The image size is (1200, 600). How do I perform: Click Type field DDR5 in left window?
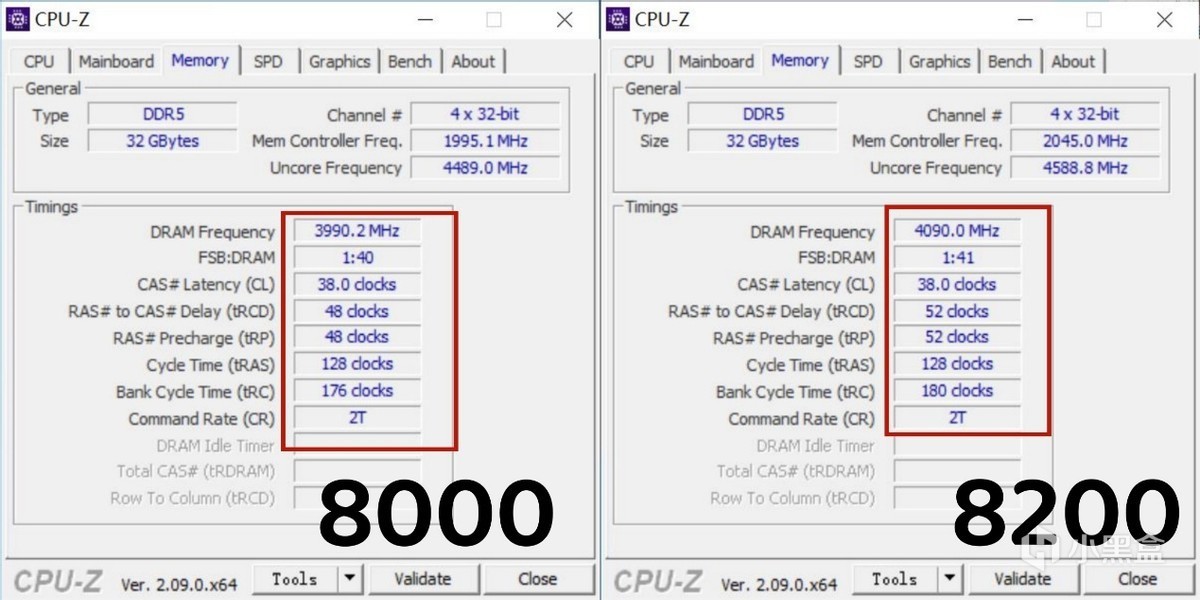coord(163,114)
